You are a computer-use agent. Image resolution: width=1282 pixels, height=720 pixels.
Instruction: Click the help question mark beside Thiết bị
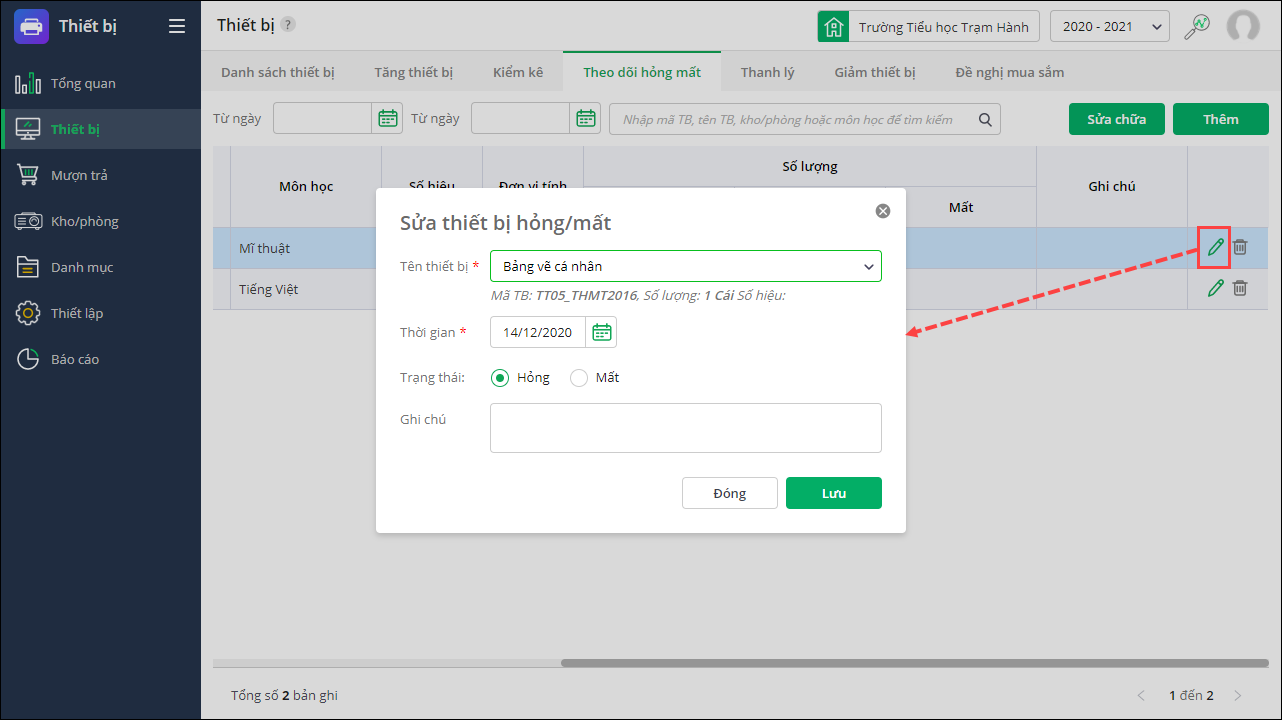[x=288, y=24]
